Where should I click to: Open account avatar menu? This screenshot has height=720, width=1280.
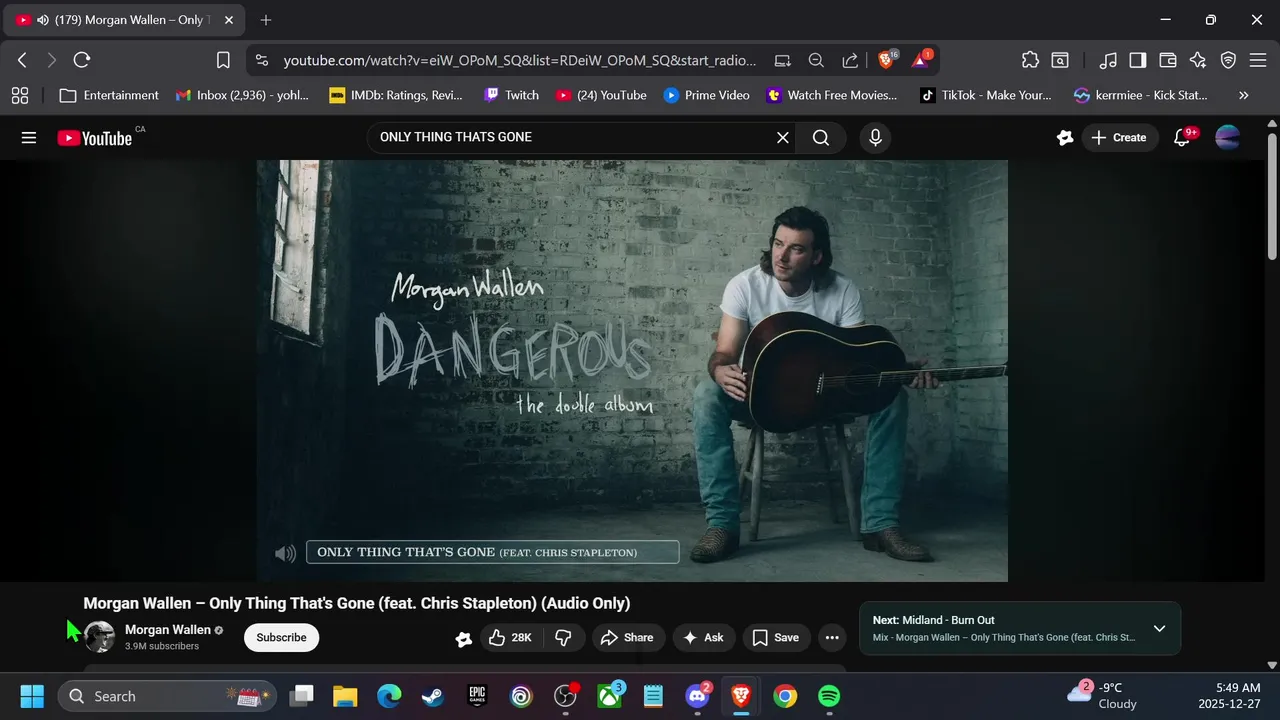[1227, 138]
